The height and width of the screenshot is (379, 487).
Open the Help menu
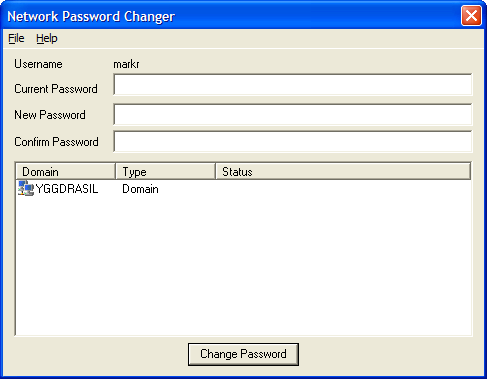coord(47,38)
